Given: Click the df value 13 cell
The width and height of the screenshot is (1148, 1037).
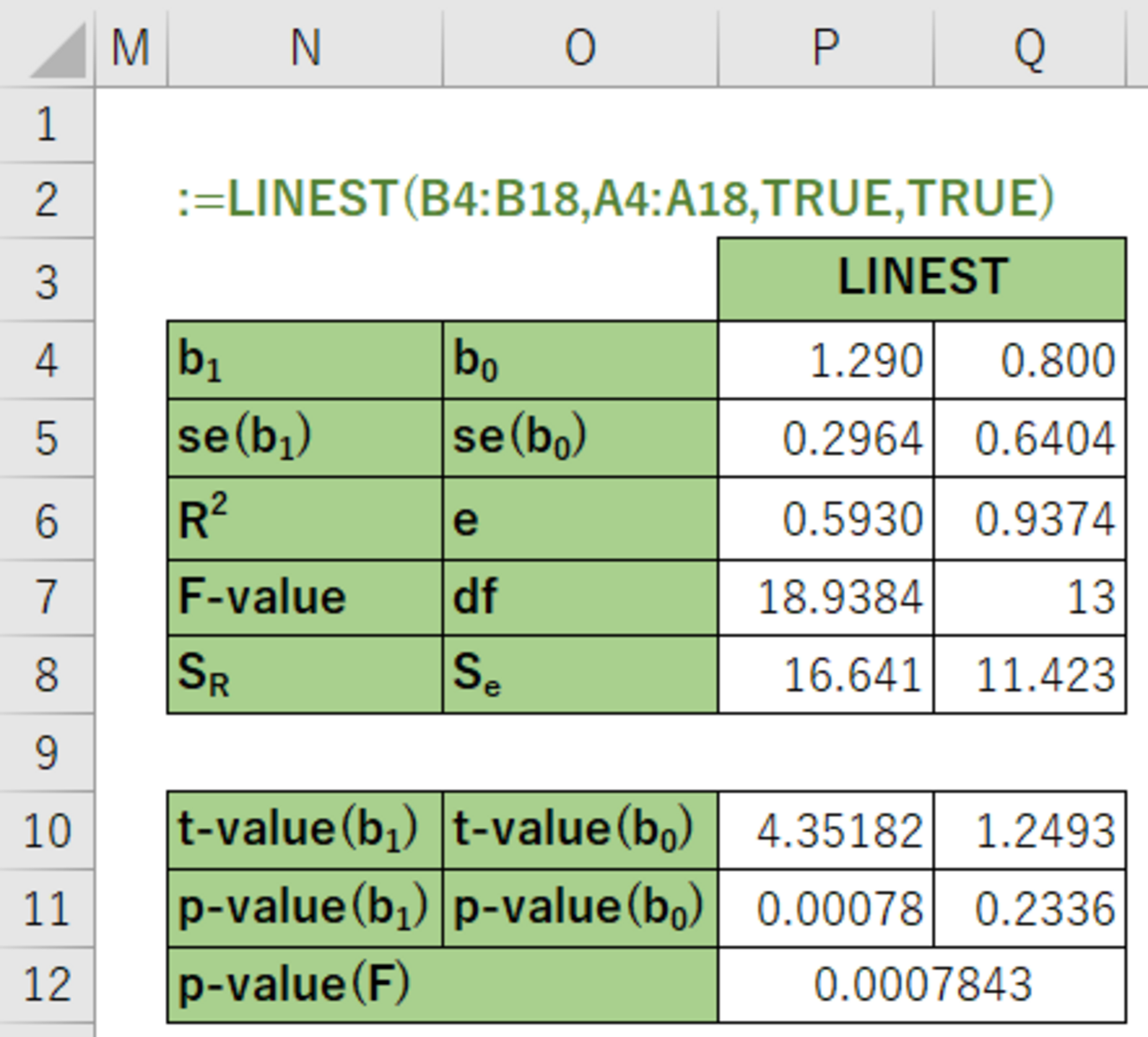Looking at the screenshot, I should (1030, 597).
